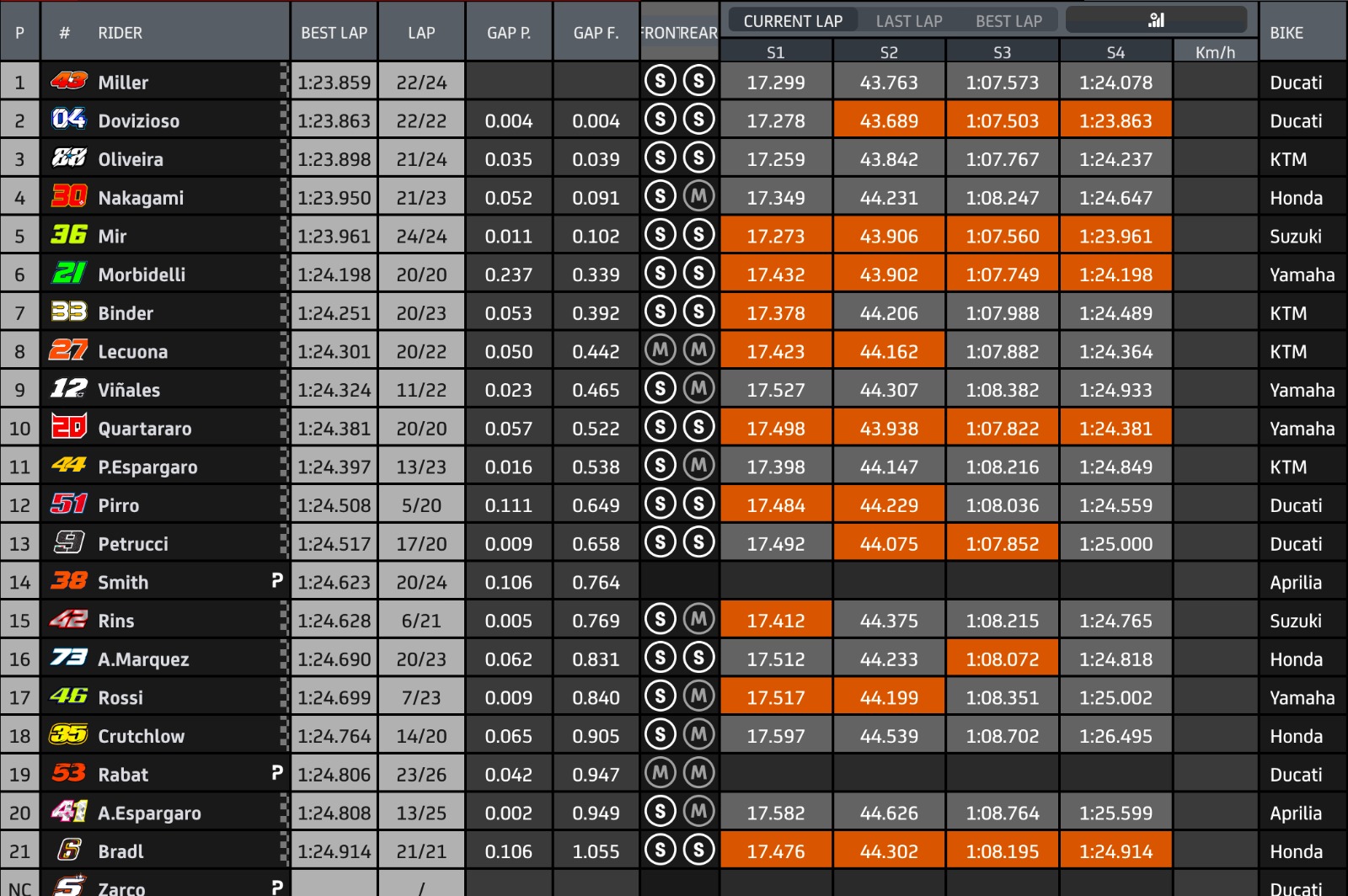Click Miller's number 43 badge
The height and width of the screenshot is (896, 1348).
(x=69, y=81)
